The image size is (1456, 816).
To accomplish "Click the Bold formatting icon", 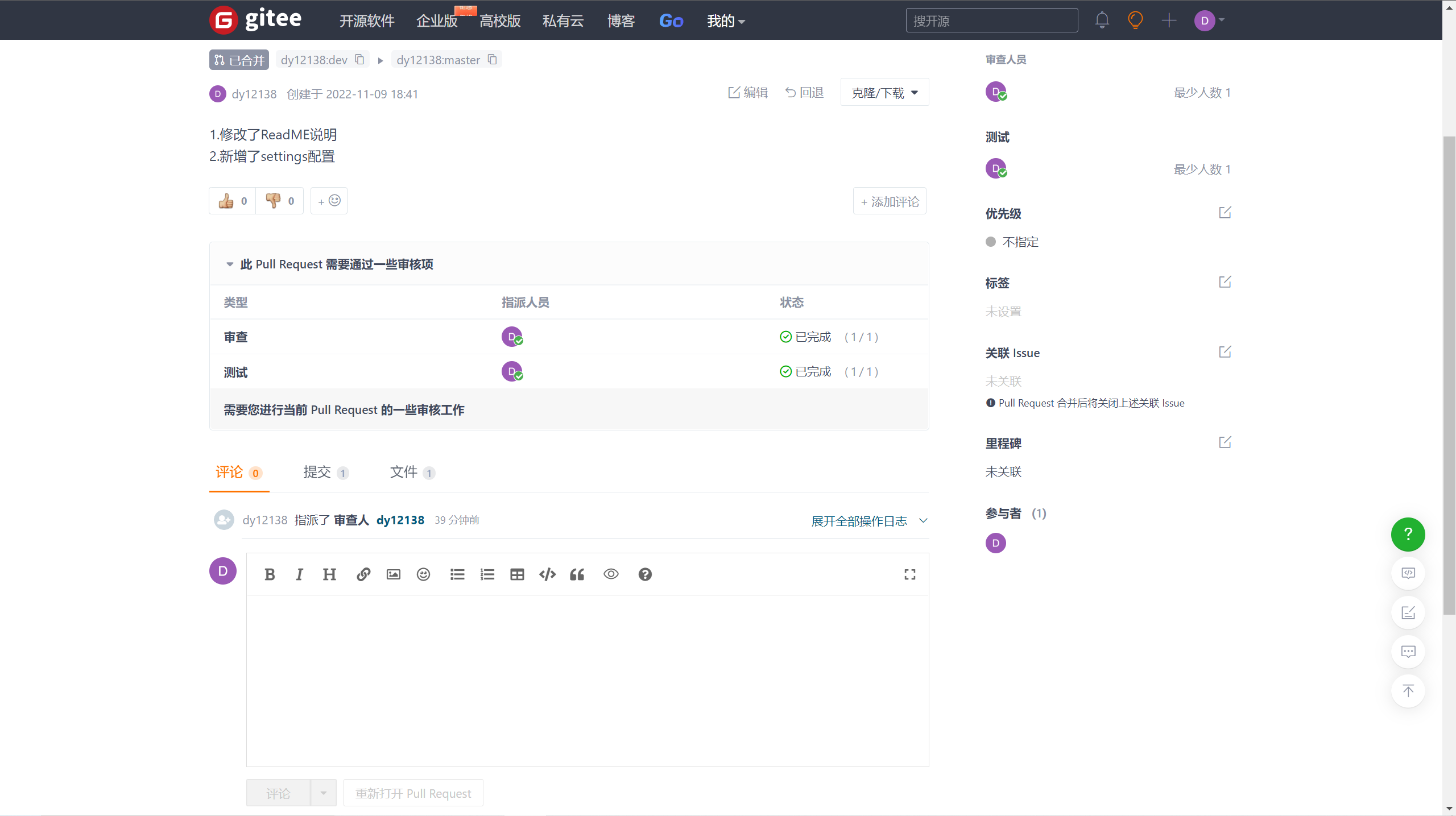I will pos(270,574).
